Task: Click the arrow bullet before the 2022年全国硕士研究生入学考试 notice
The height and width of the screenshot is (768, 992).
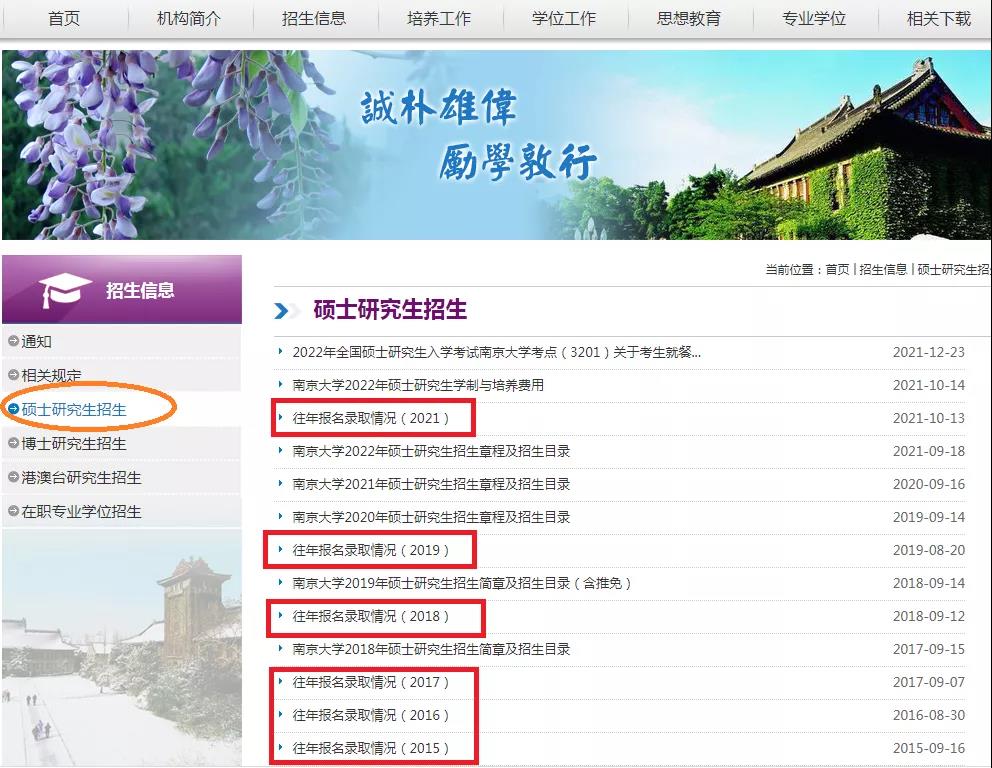Action: (280, 351)
